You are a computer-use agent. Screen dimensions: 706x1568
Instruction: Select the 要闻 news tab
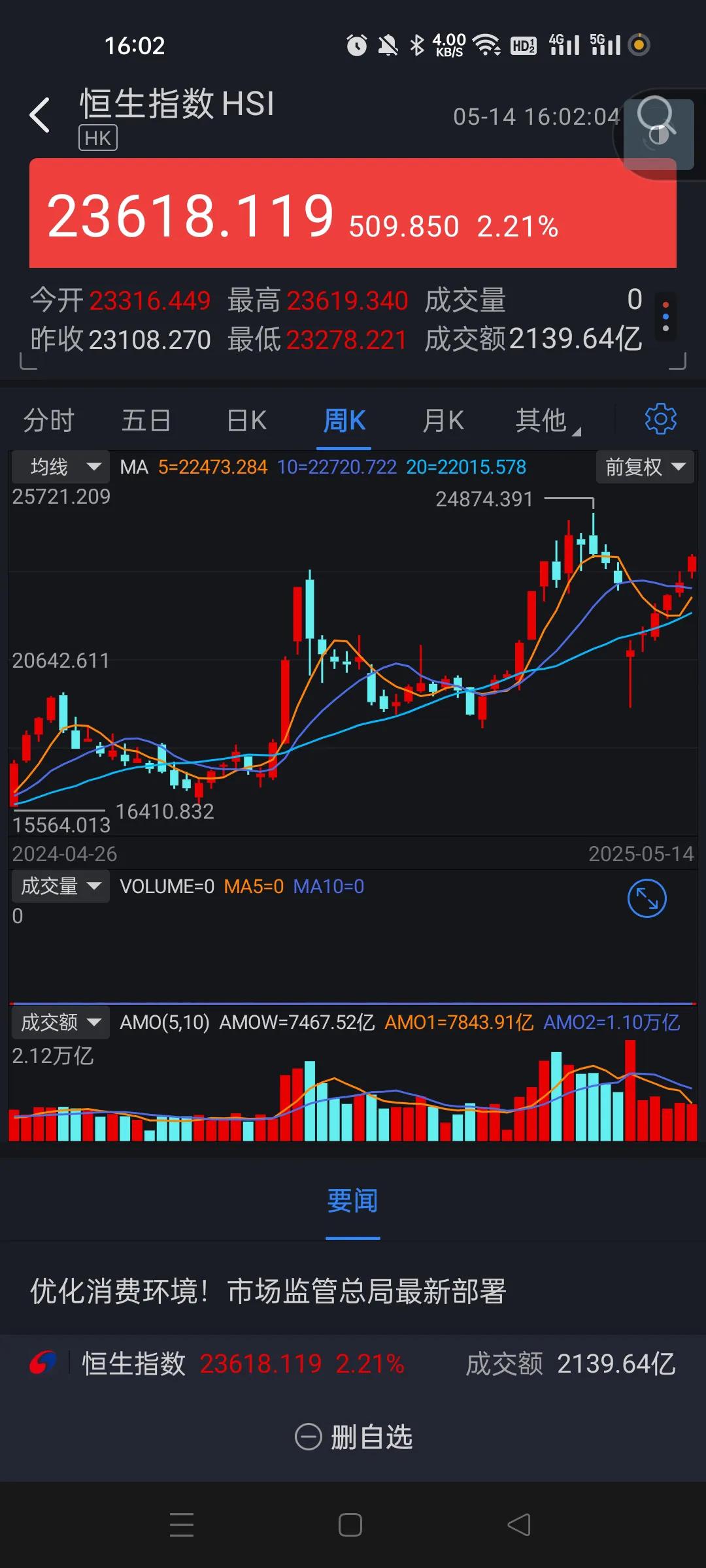coord(353,1200)
